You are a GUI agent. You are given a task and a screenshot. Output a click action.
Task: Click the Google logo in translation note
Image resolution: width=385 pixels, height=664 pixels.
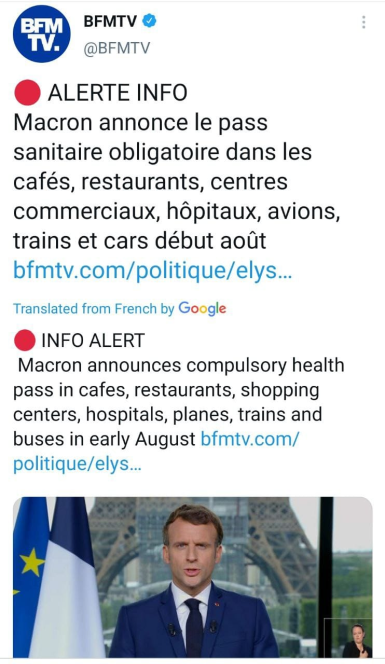(202, 309)
